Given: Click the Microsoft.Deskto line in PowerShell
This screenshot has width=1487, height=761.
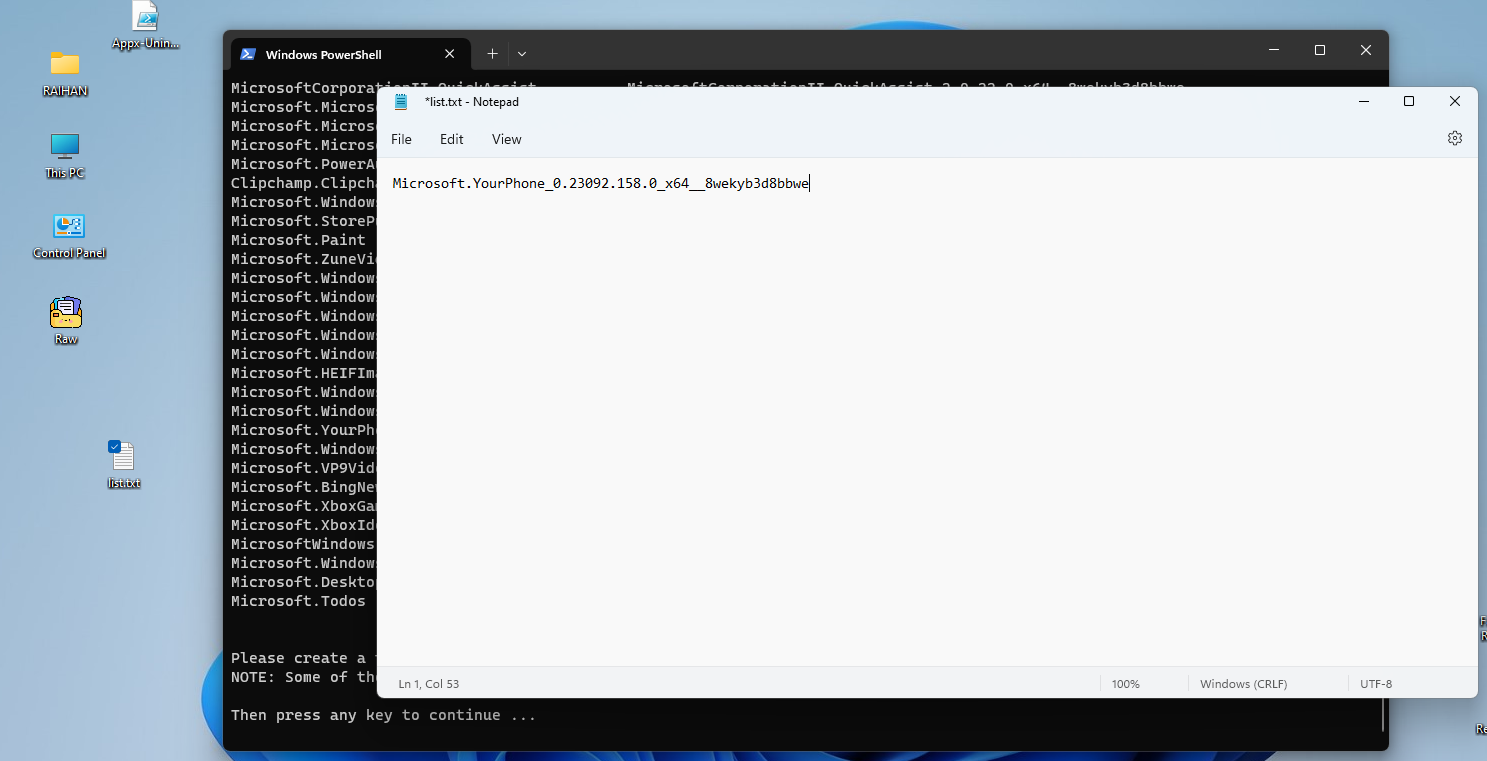Looking at the screenshot, I should tap(304, 582).
